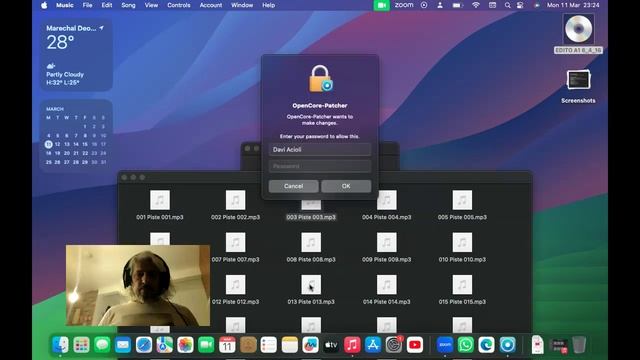Open App Store in the dock
This screenshot has height=360, width=640.
(x=373, y=345)
